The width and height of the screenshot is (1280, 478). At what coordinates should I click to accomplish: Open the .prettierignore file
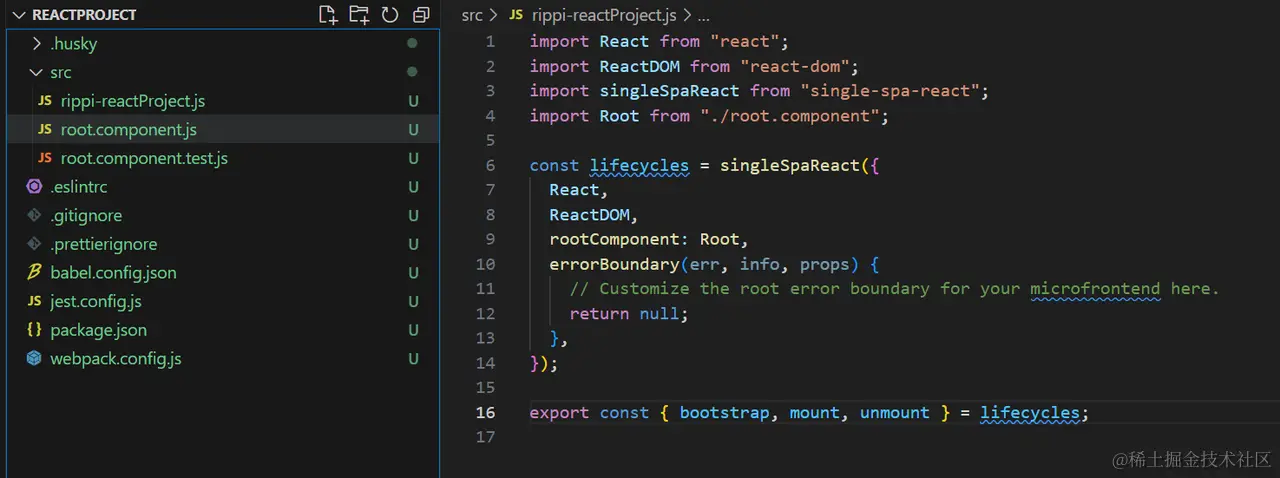(104, 244)
